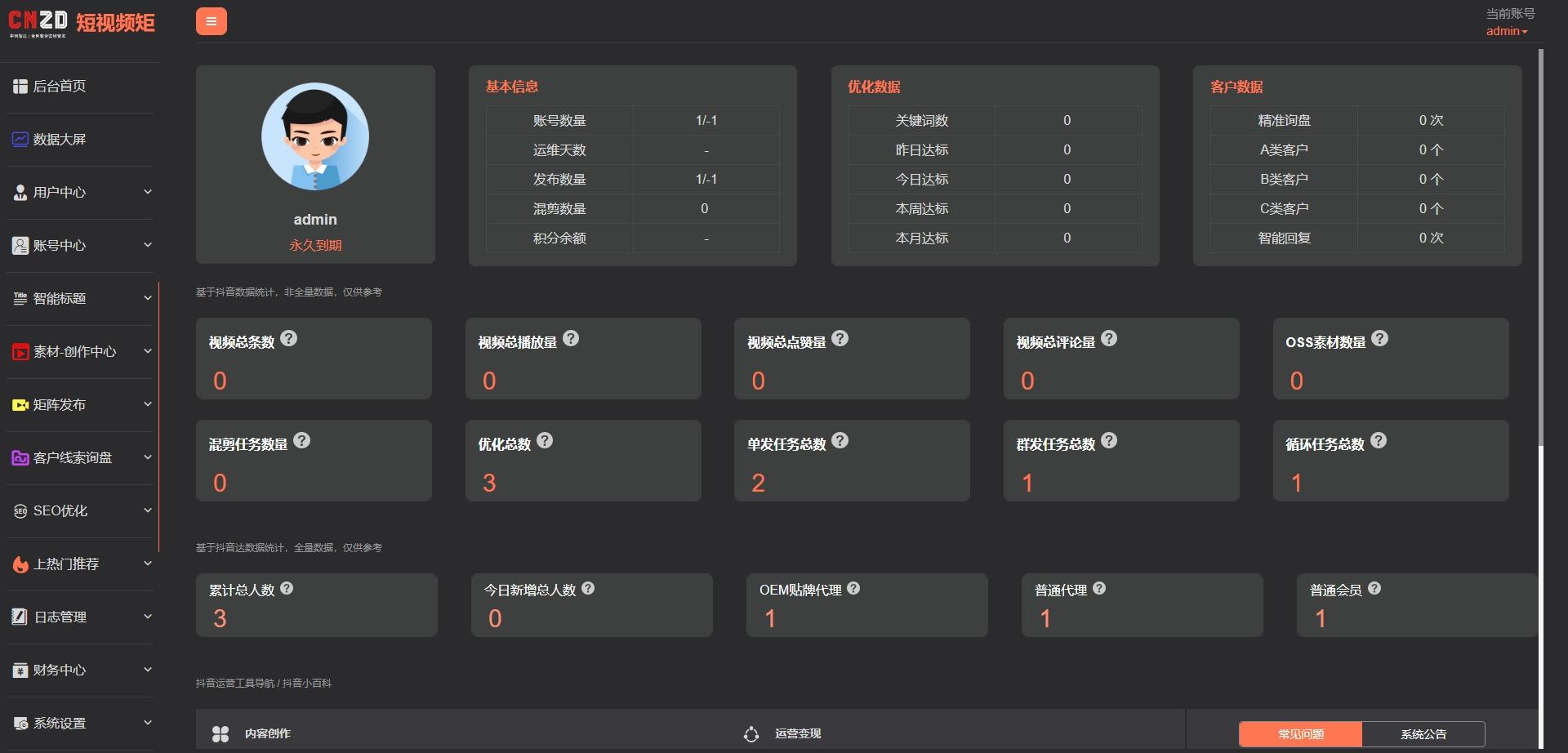Viewport: 1568px width, 753px height.
Task: Click the 用户中心 person icon
Action: 20,193
